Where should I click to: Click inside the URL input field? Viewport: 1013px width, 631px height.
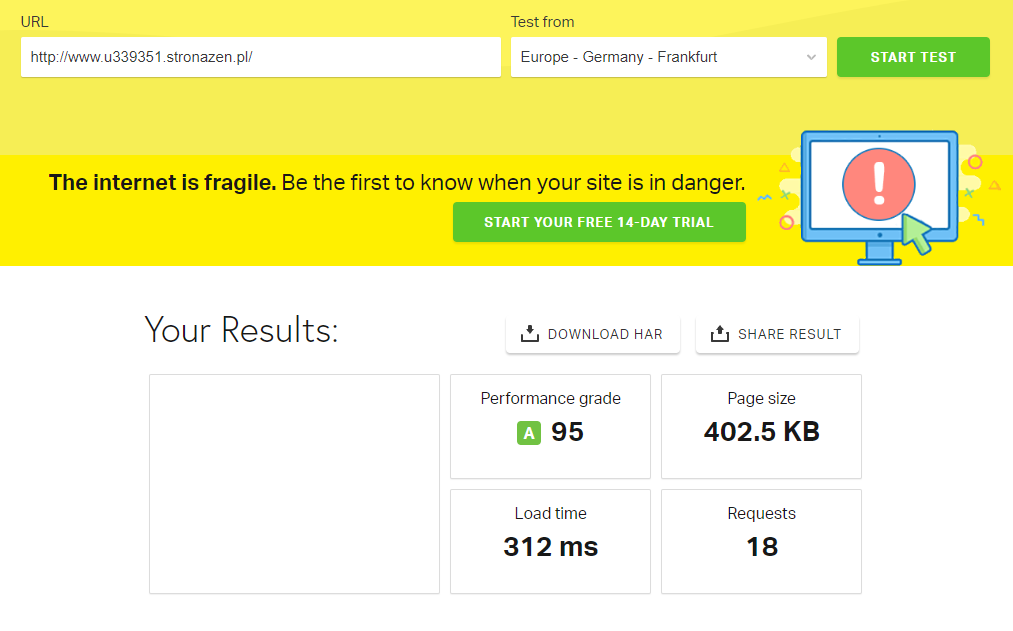coord(260,57)
